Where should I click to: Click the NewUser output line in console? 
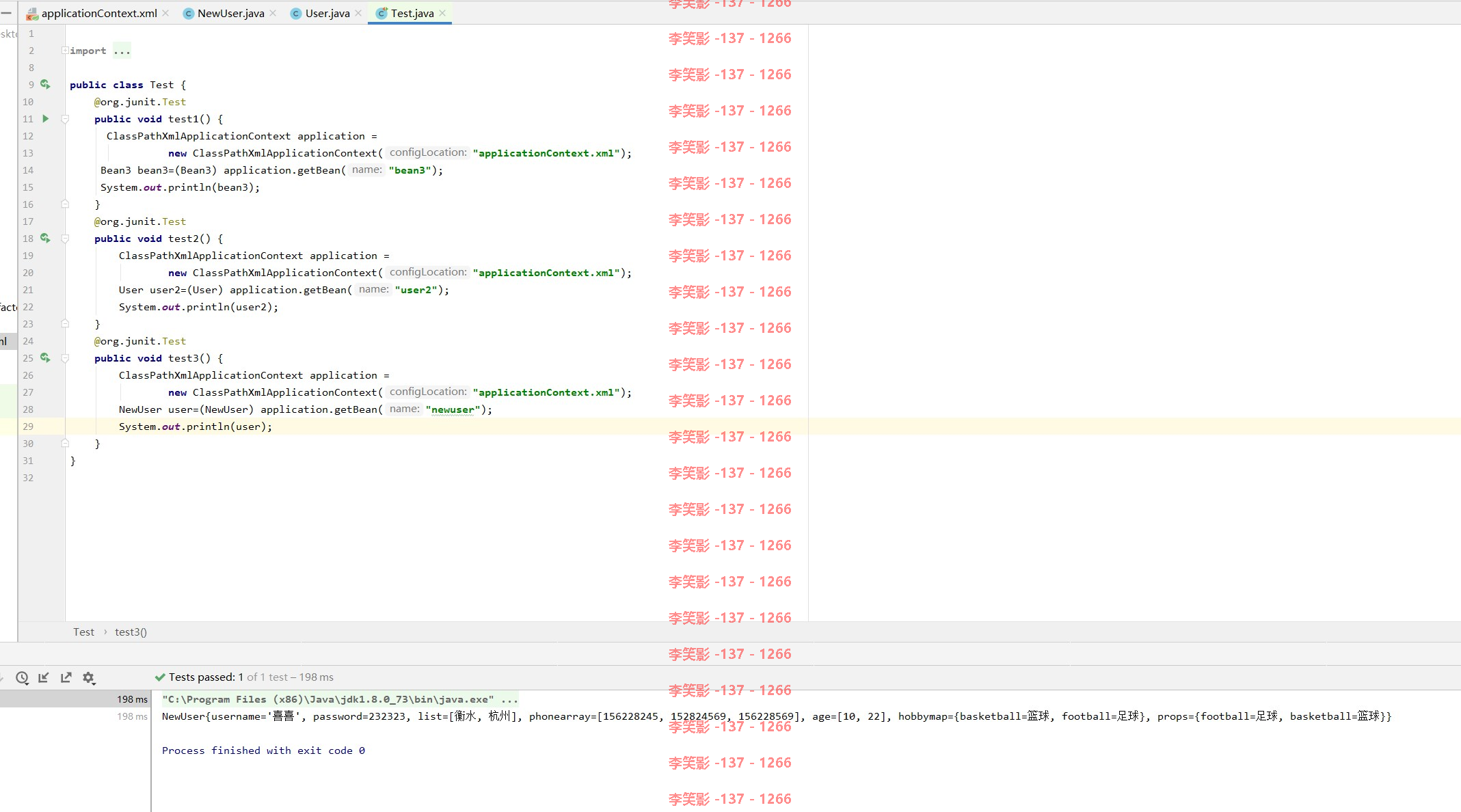(x=777, y=716)
